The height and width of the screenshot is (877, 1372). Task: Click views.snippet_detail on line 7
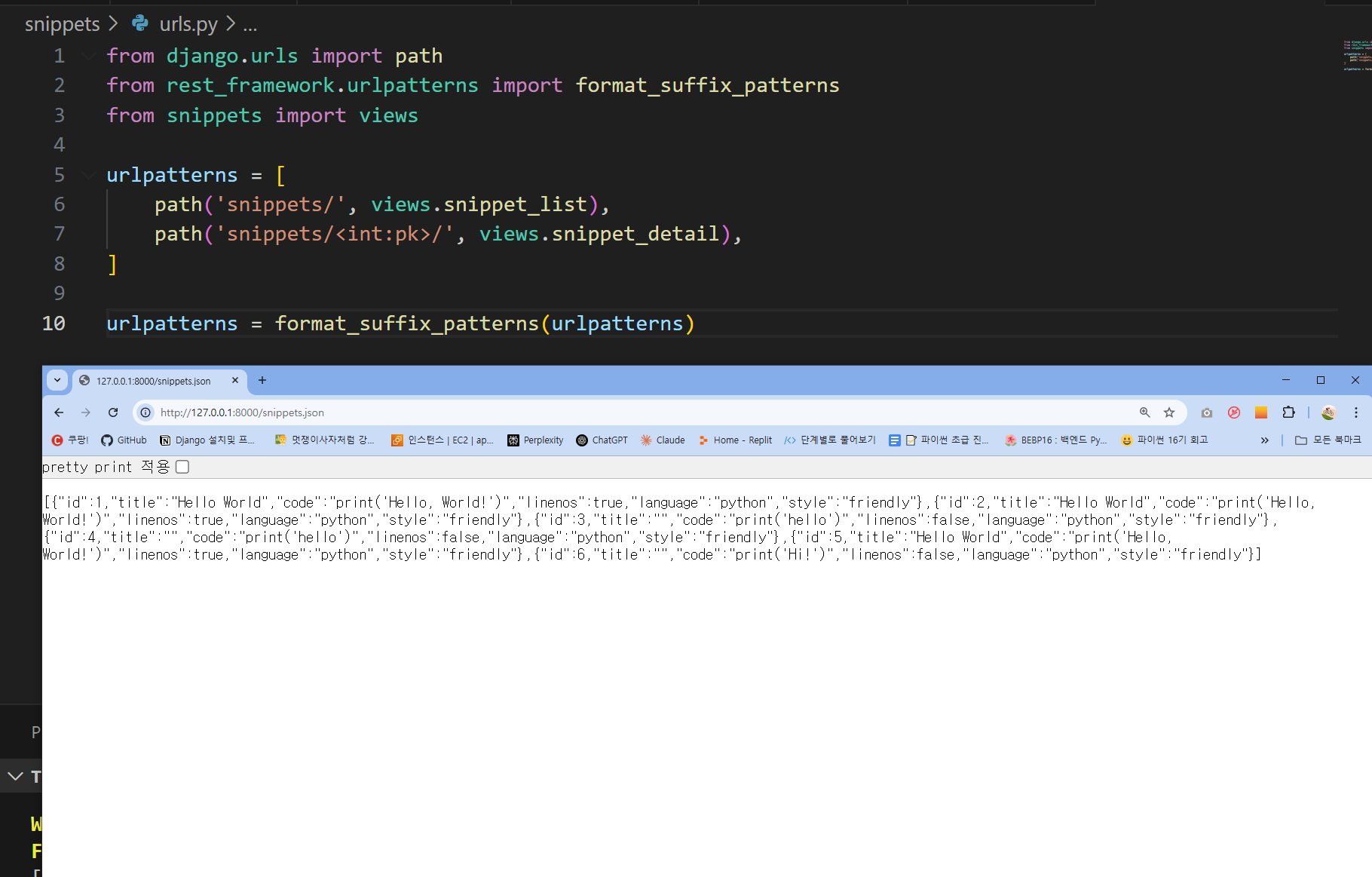pos(599,234)
